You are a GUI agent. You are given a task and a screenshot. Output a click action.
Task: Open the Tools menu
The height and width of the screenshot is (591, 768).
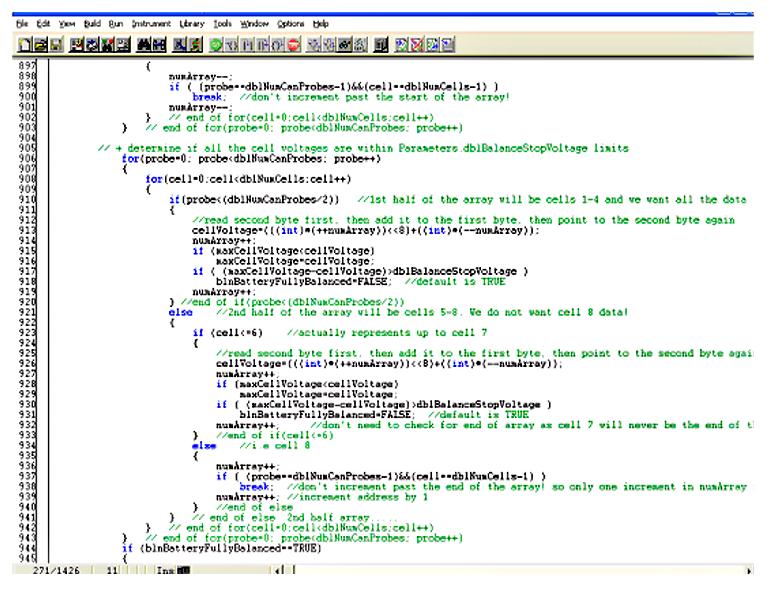pyautogui.click(x=222, y=24)
